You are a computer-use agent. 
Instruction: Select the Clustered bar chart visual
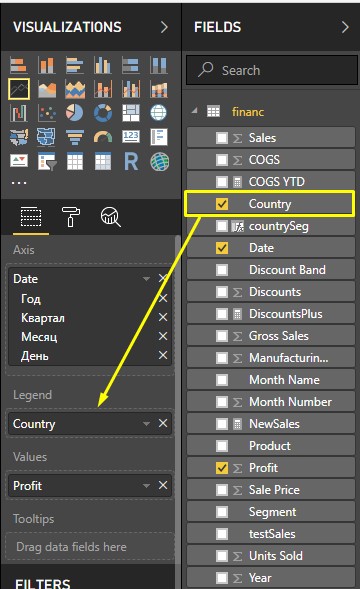coord(75,65)
